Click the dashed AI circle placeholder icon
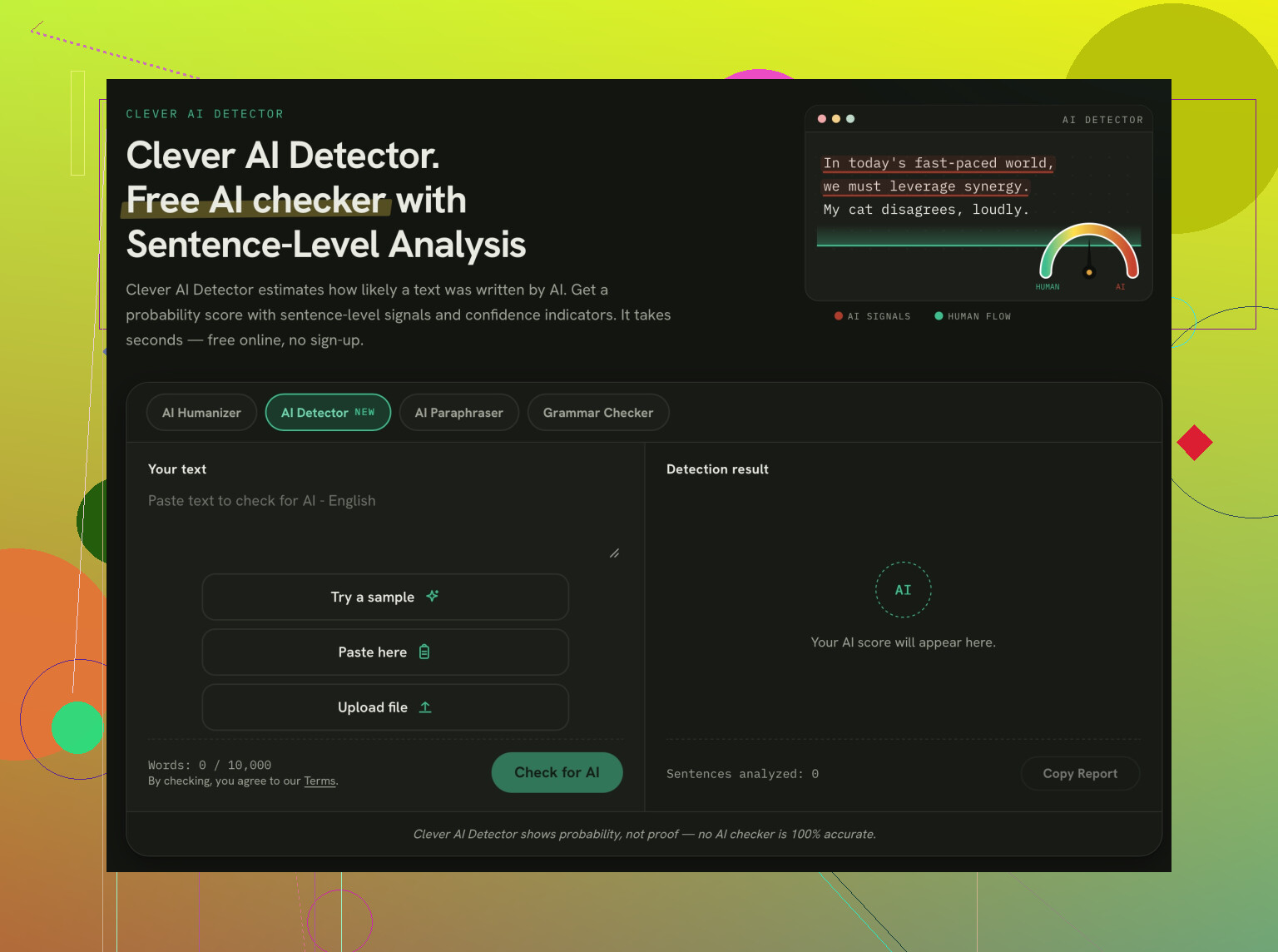Image resolution: width=1278 pixels, height=952 pixels. point(903,590)
